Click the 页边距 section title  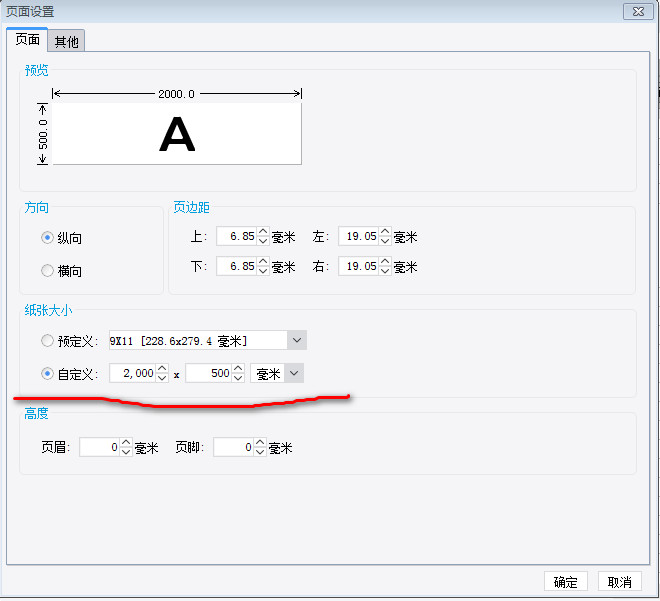pos(191,207)
